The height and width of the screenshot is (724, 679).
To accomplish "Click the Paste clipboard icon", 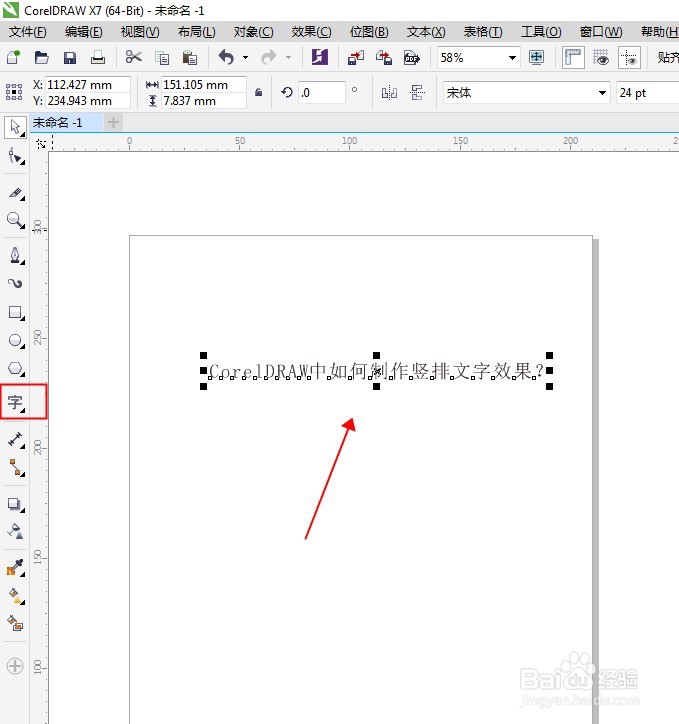I will [189, 58].
